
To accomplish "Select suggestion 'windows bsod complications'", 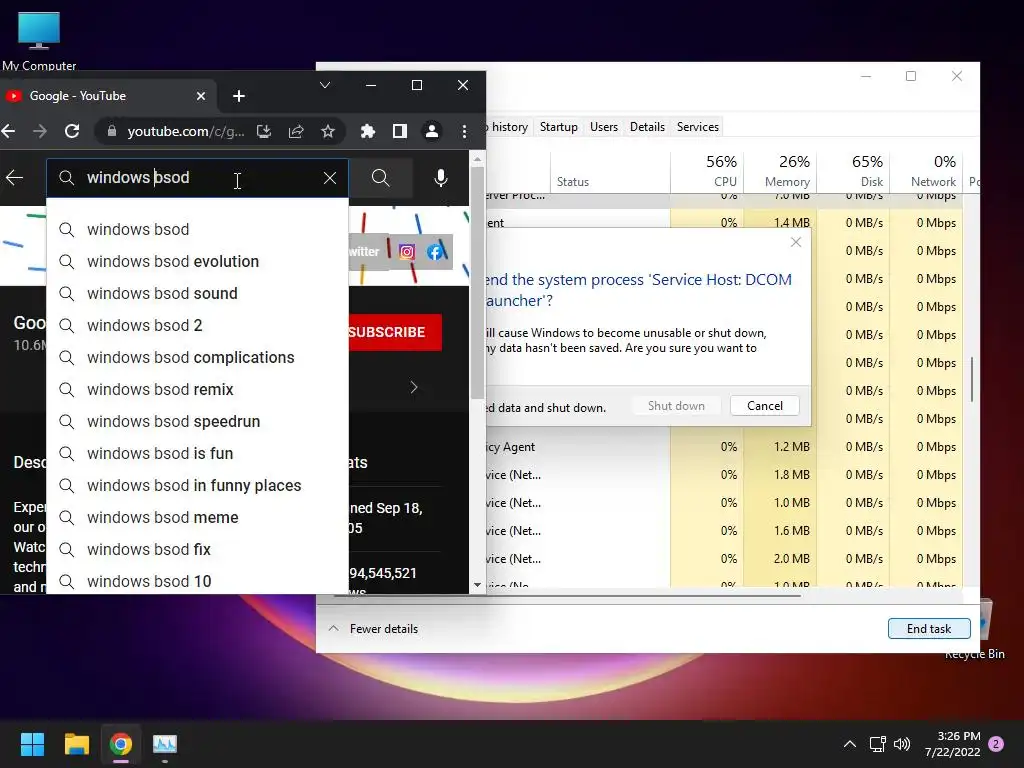I will [197, 357].
